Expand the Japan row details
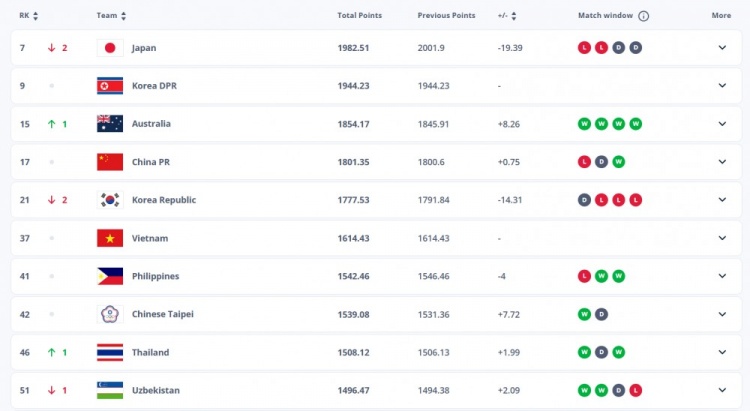 point(722,48)
